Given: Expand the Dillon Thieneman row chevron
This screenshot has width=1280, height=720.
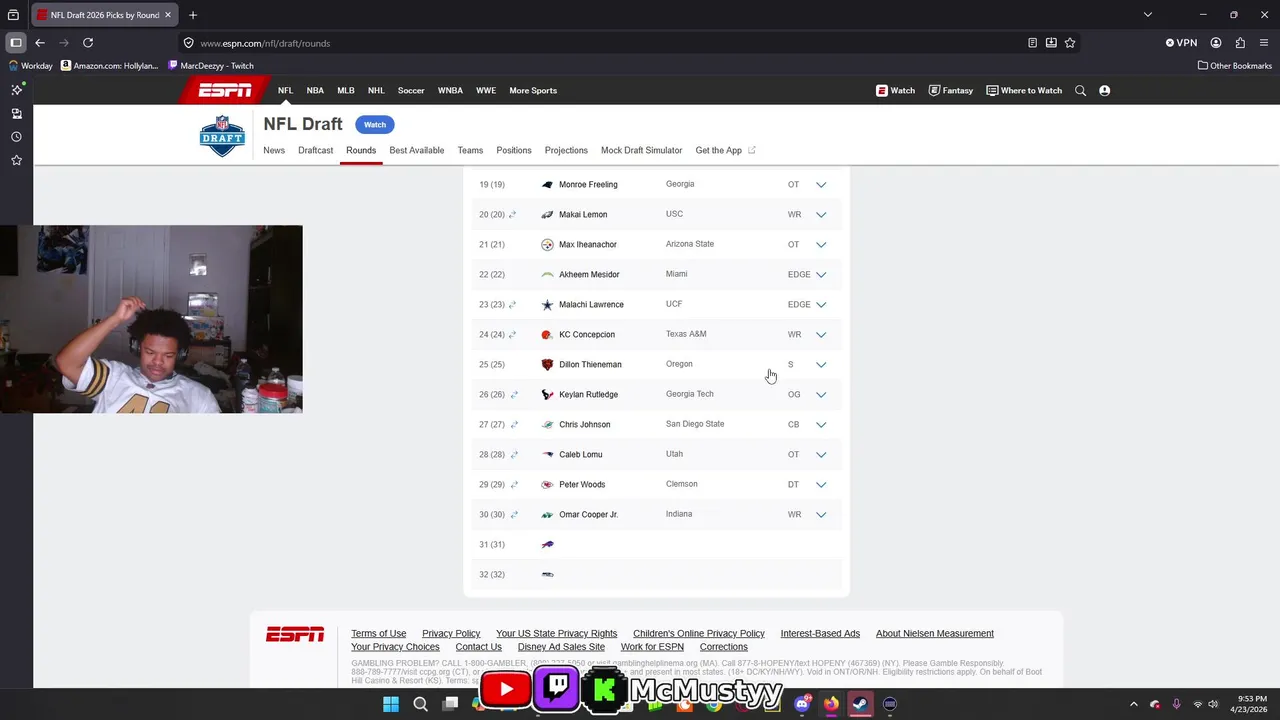Looking at the screenshot, I should (821, 364).
